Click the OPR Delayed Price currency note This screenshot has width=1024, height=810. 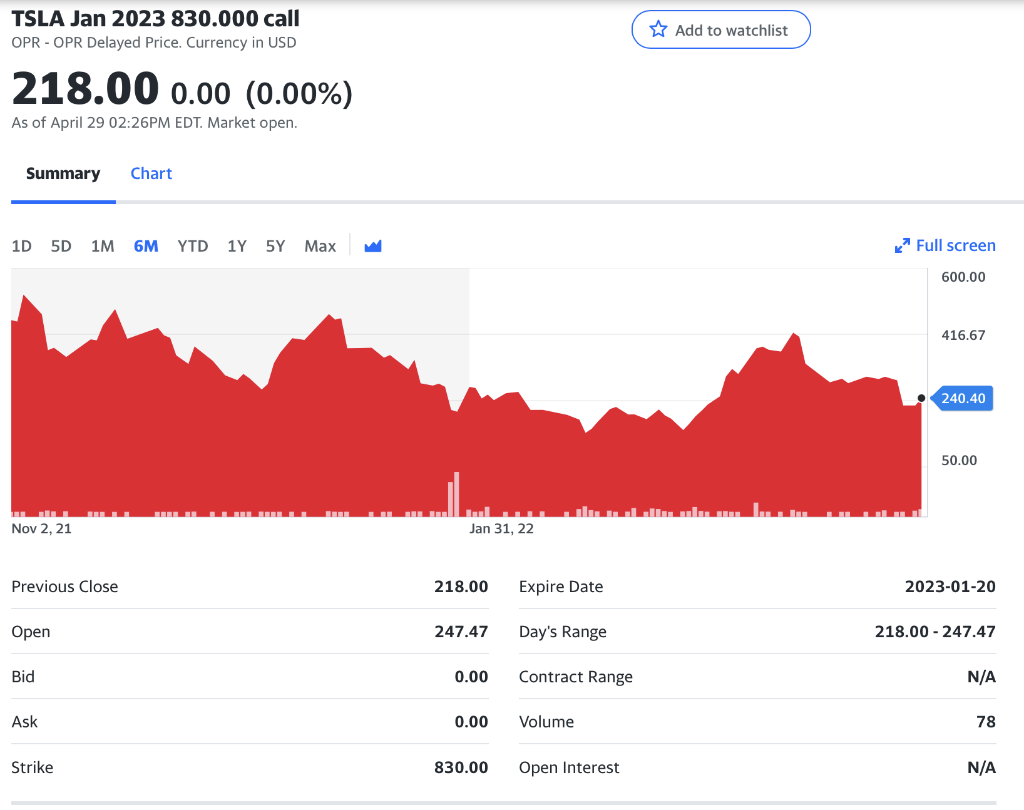[x=153, y=42]
